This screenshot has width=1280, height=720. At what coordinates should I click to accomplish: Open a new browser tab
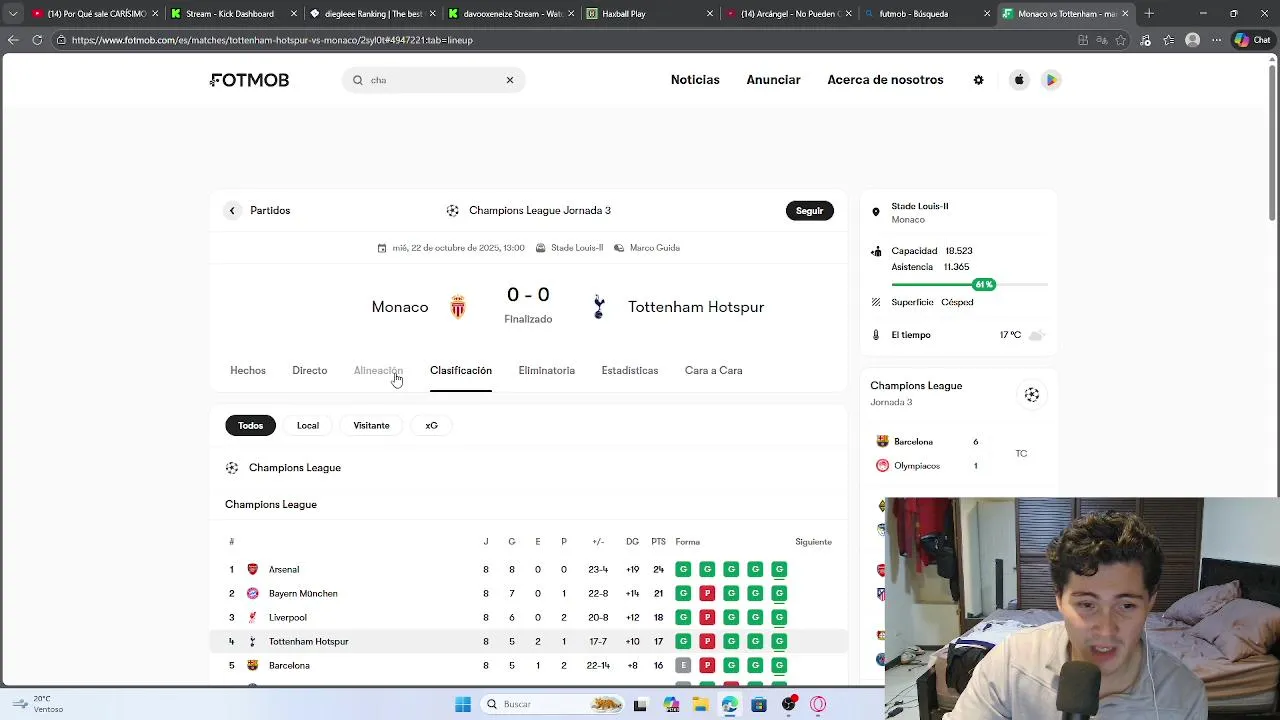1149,14
